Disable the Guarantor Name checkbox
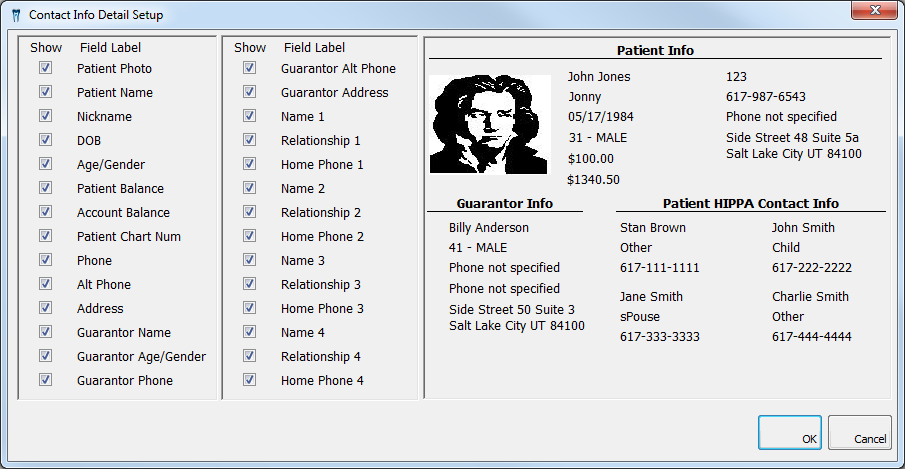The image size is (905, 469). coord(45,332)
